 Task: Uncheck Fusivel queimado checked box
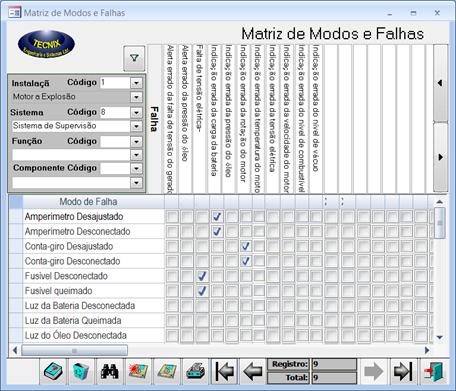tap(202, 291)
